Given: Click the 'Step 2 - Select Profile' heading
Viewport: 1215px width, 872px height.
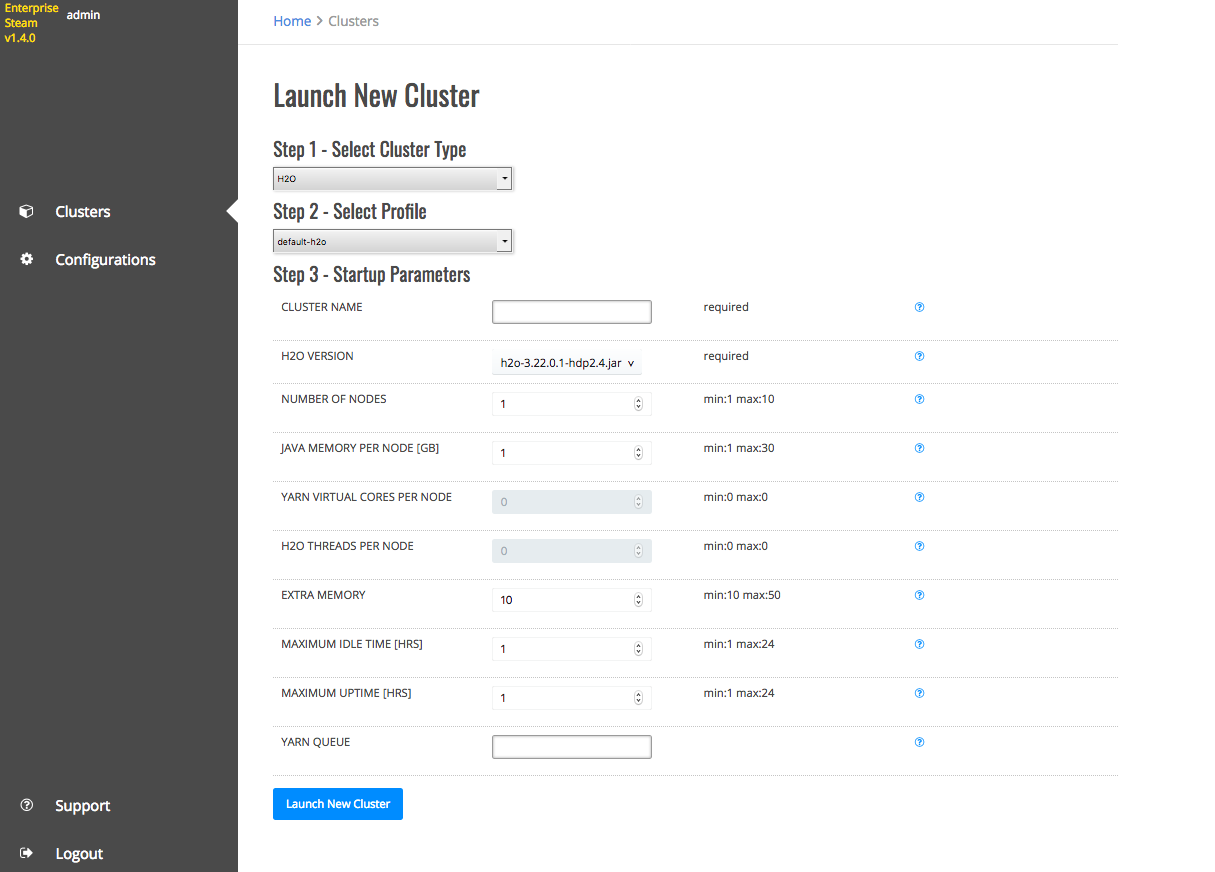Looking at the screenshot, I should click(350, 212).
